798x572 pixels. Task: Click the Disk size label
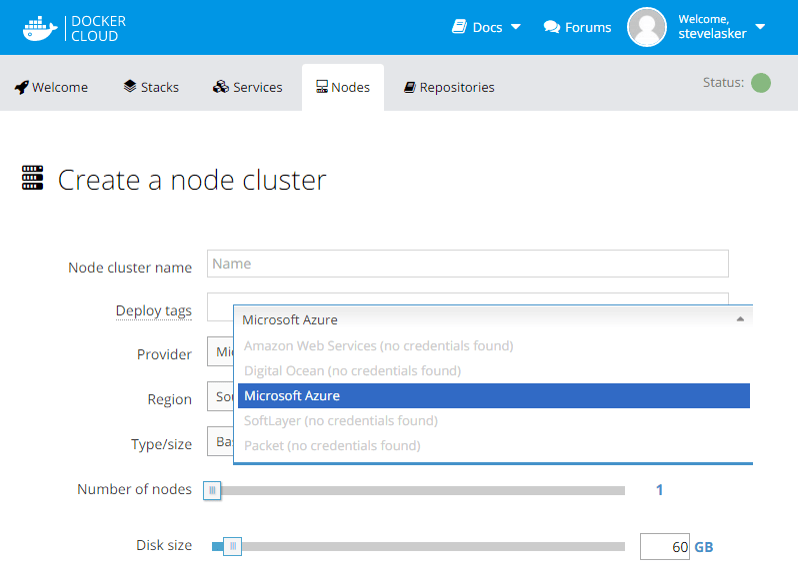coord(164,545)
